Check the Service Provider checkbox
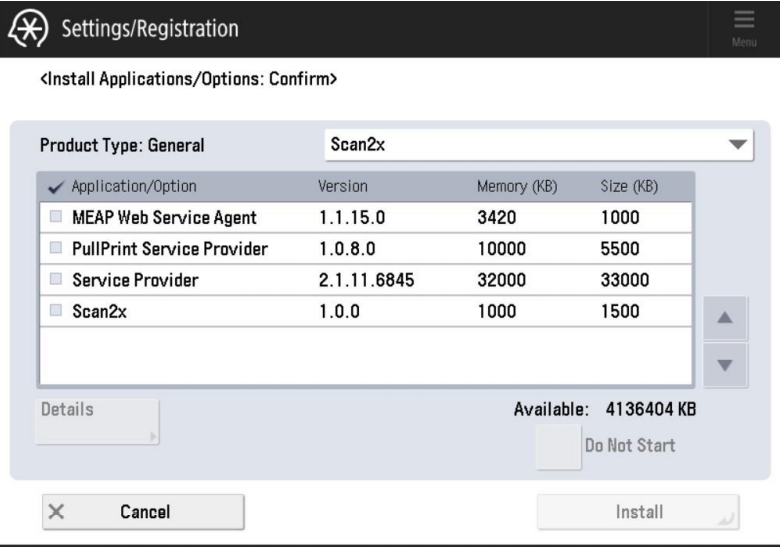Viewport: 782px width, 547px height. point(55,281)
